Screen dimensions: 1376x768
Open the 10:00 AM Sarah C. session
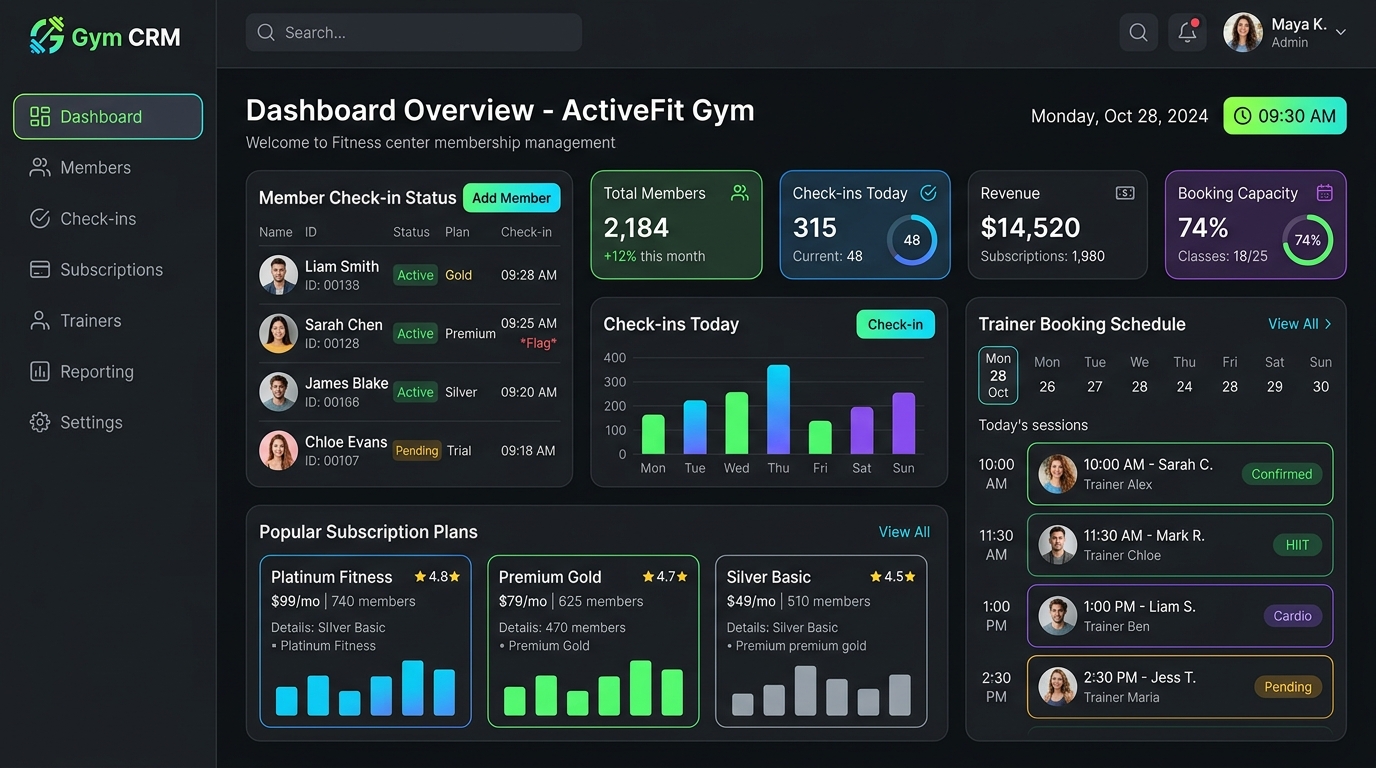pos(1180,474)
